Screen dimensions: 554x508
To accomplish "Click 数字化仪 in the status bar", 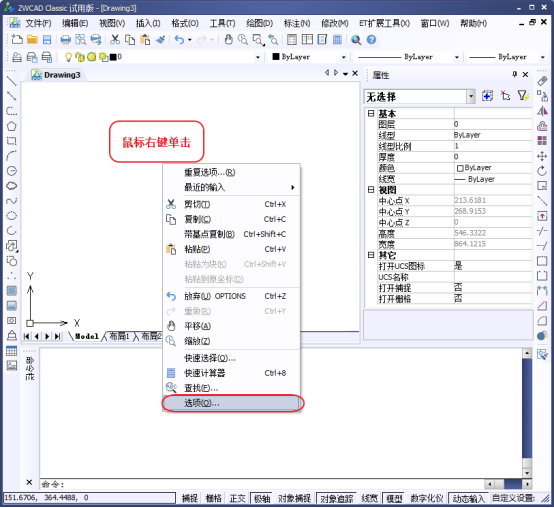I will point(426,498).
